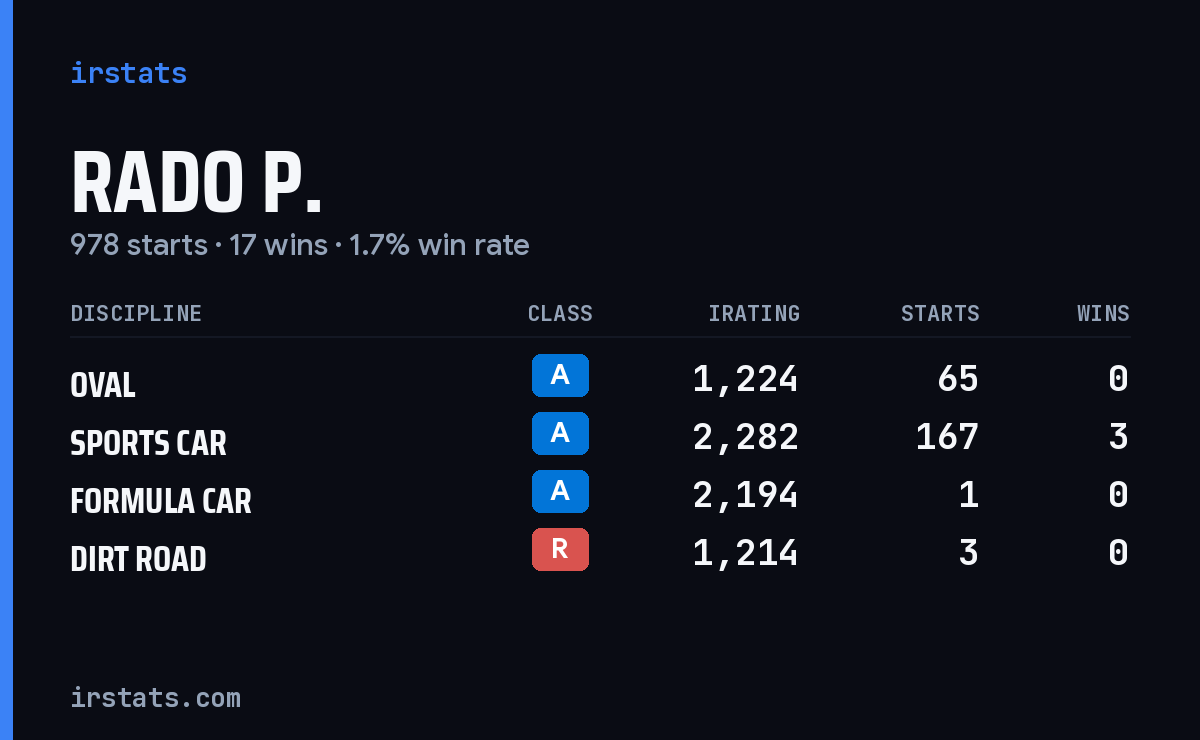
Task: Click the irstats logo text at top
Action: pos(128,73)
